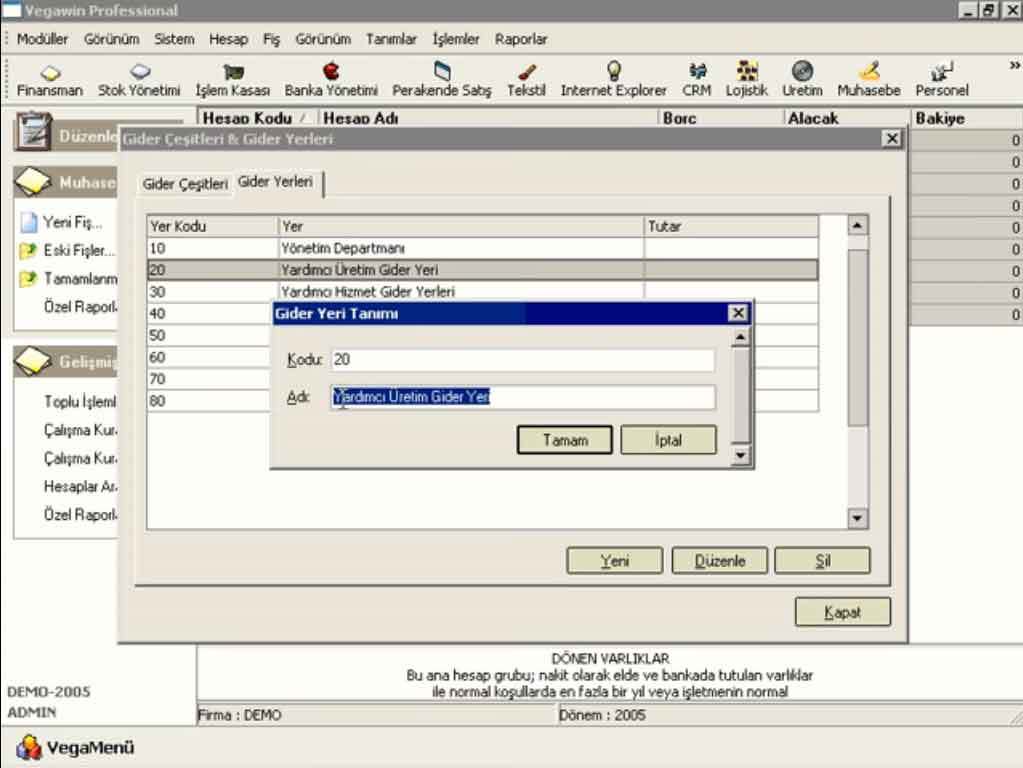1023x768 pixels.
Task: Expand the toolbar overflow chevron
Action: tap(1015, 65)
